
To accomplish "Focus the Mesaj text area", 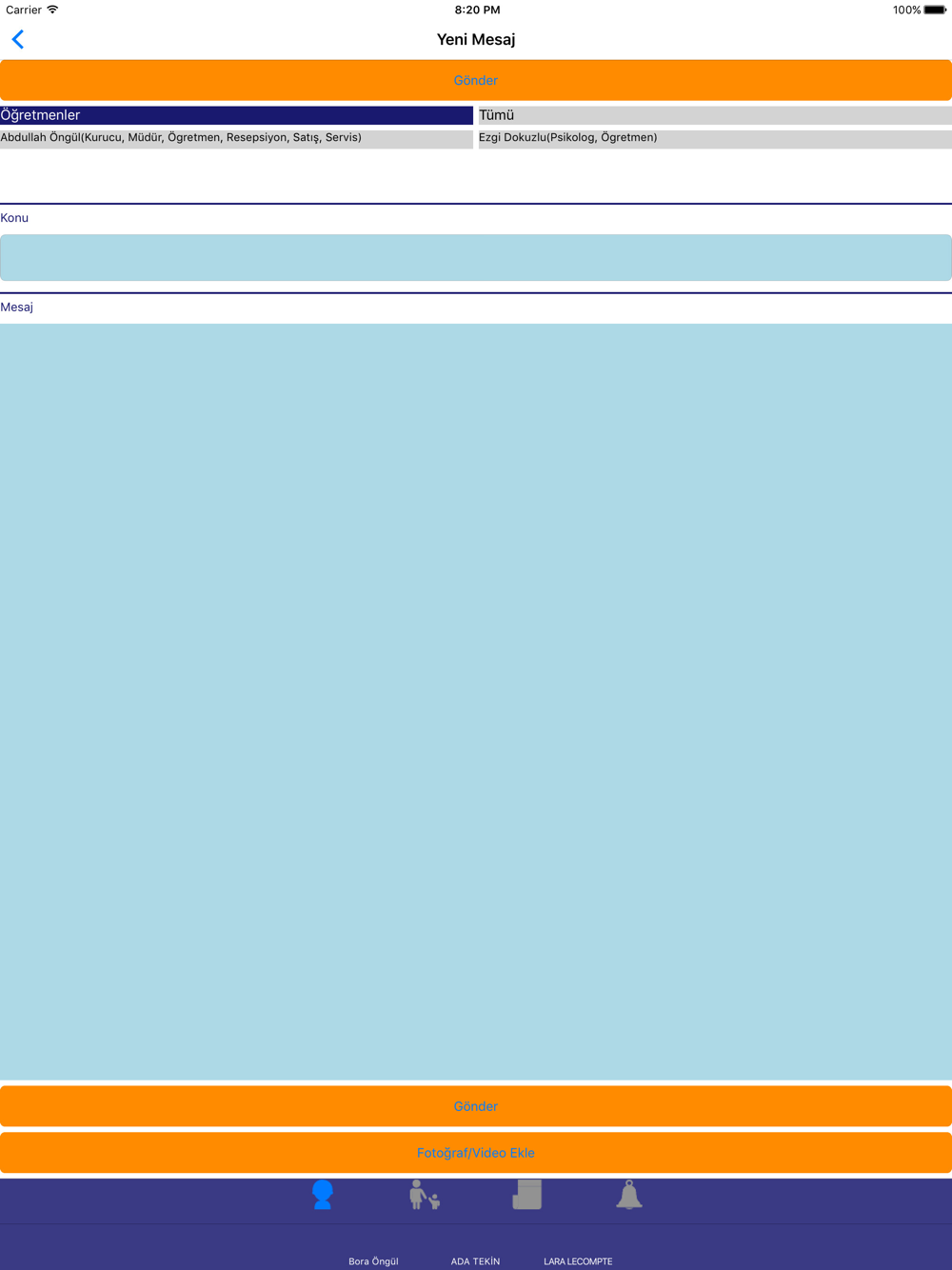I will (476, 702).
